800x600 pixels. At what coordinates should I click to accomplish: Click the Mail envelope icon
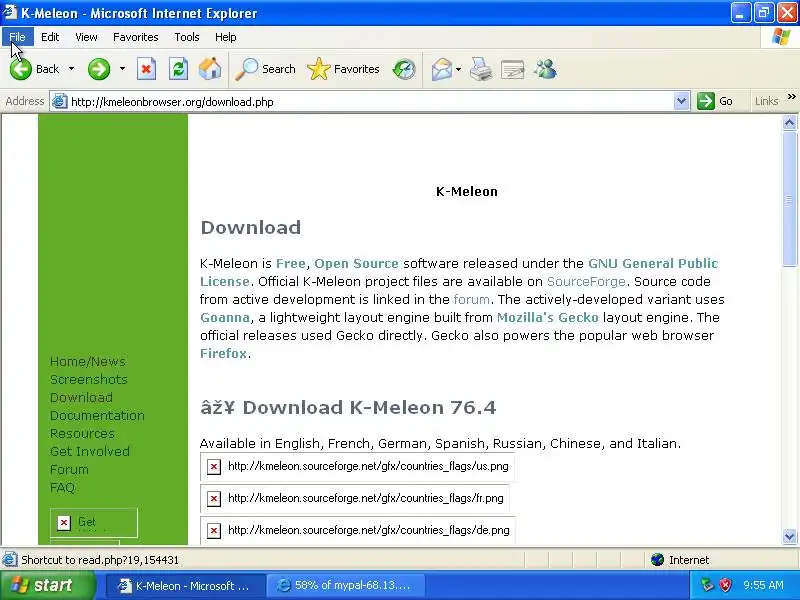(x=442, y=69)
